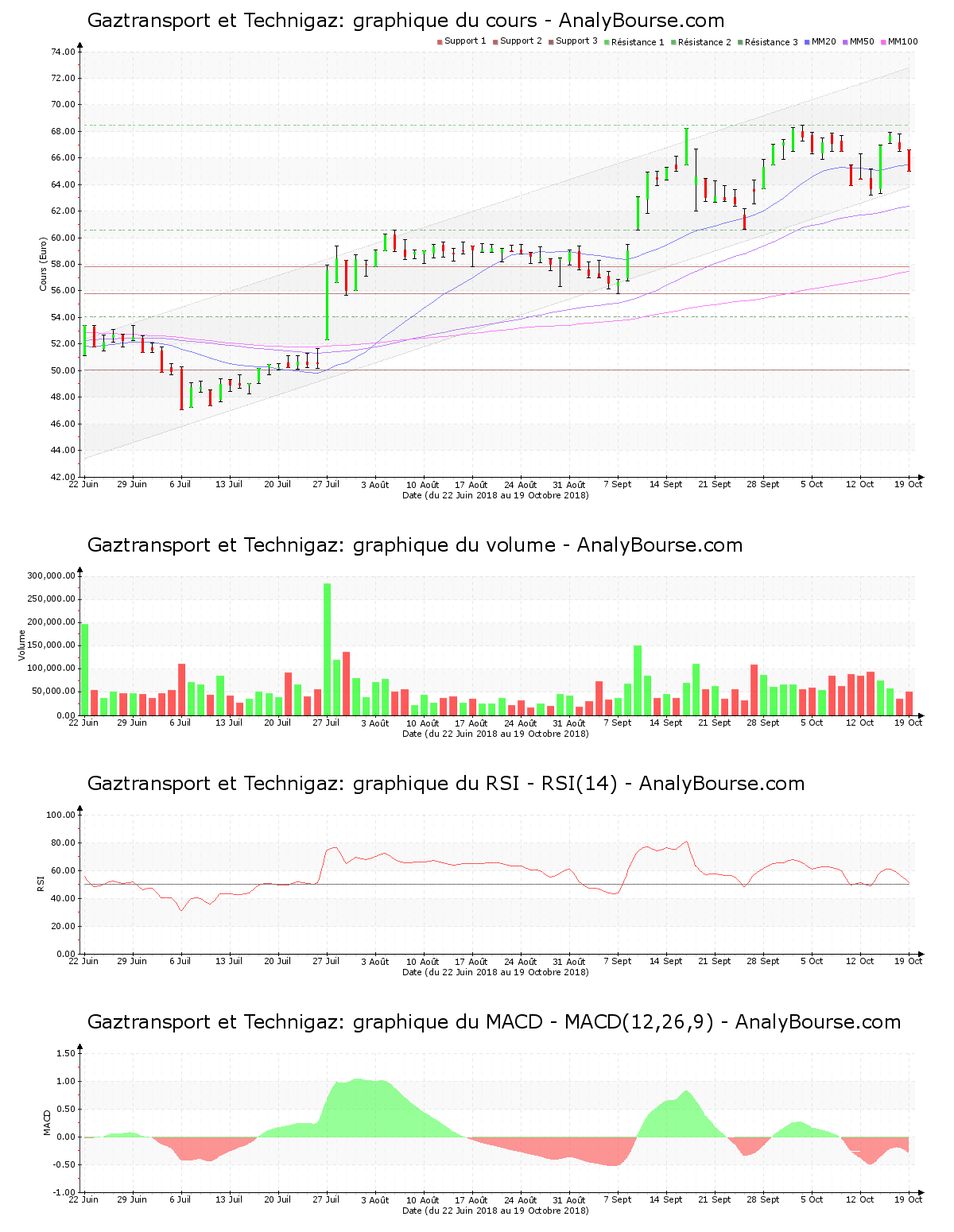
Task: Click the 300,000.00 volume axis value
Action: [x=52, y=575]
